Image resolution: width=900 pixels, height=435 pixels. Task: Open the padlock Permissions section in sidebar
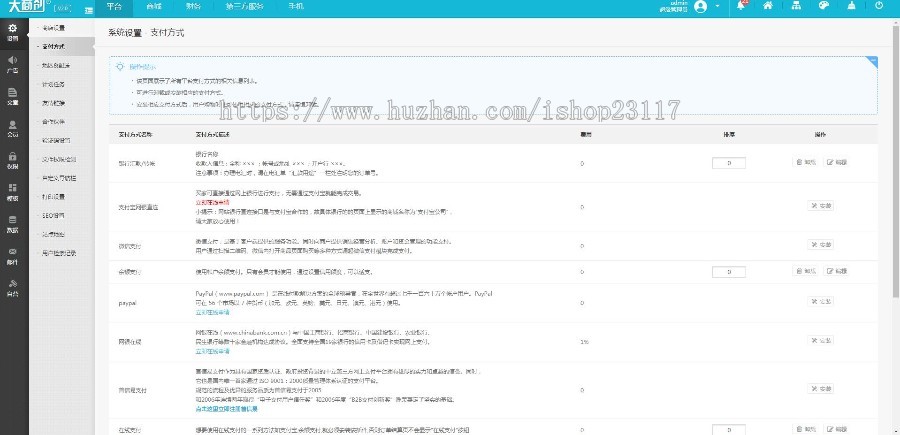tap(13, 161)
